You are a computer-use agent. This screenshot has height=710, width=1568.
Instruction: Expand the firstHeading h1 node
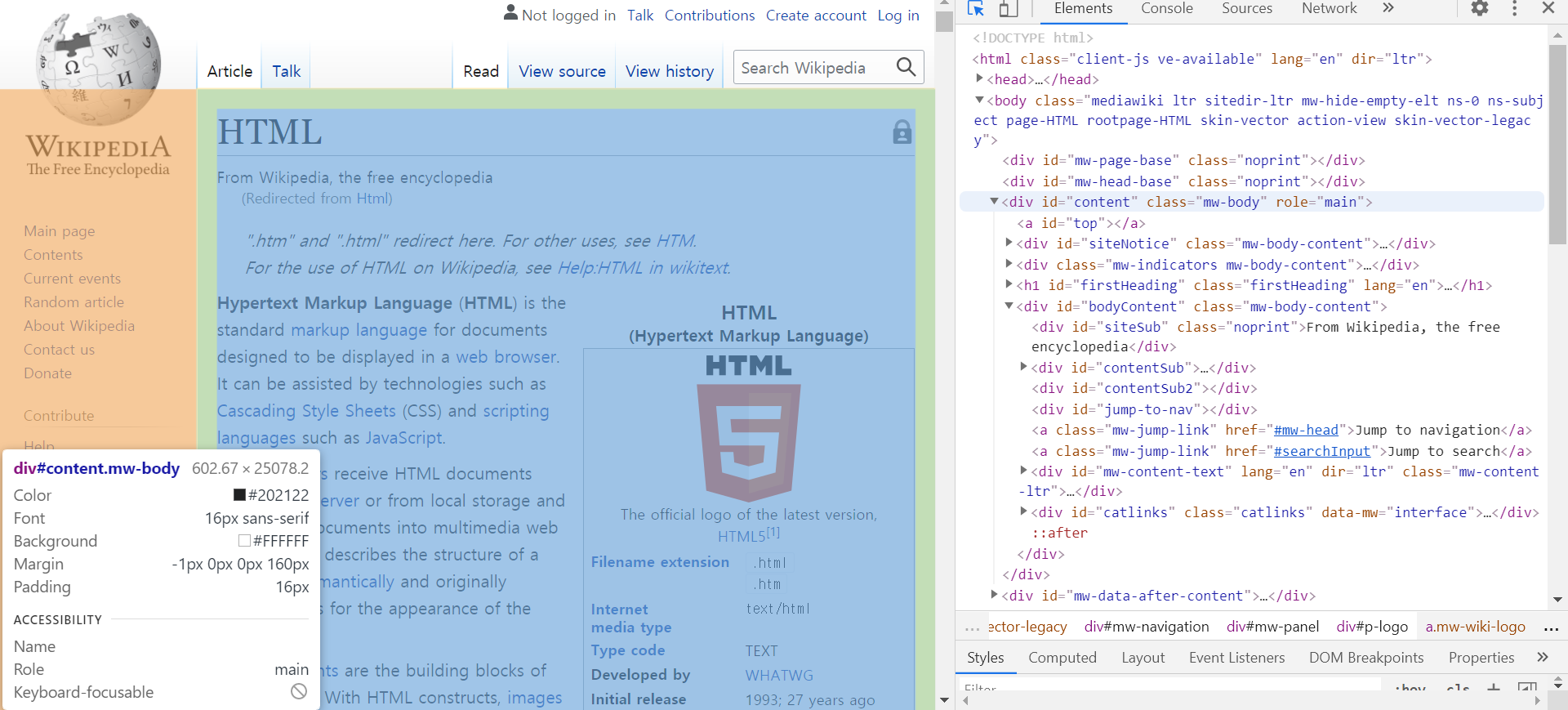tap(1009, 284)
